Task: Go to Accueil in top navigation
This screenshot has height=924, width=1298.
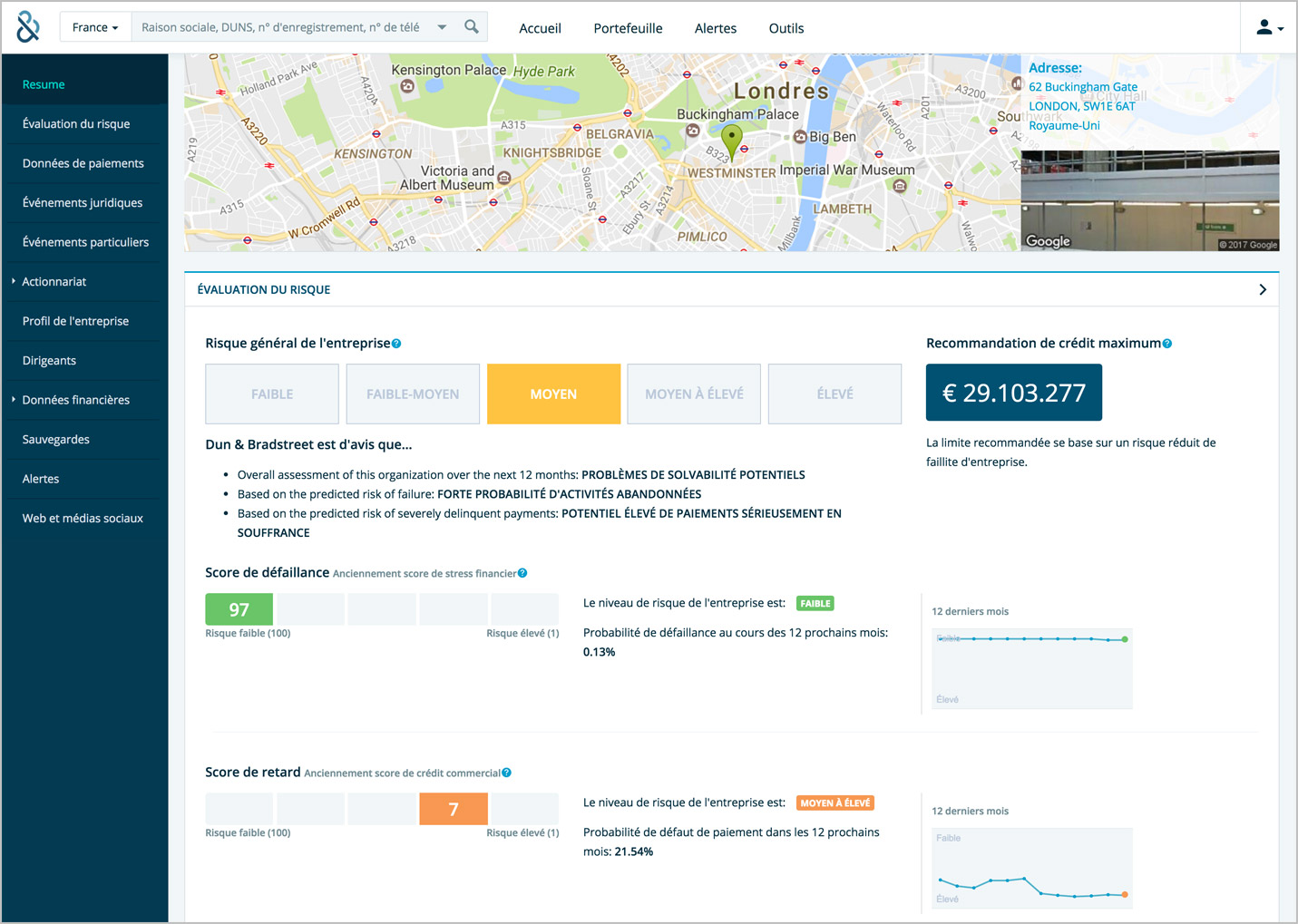Action: 540,28
